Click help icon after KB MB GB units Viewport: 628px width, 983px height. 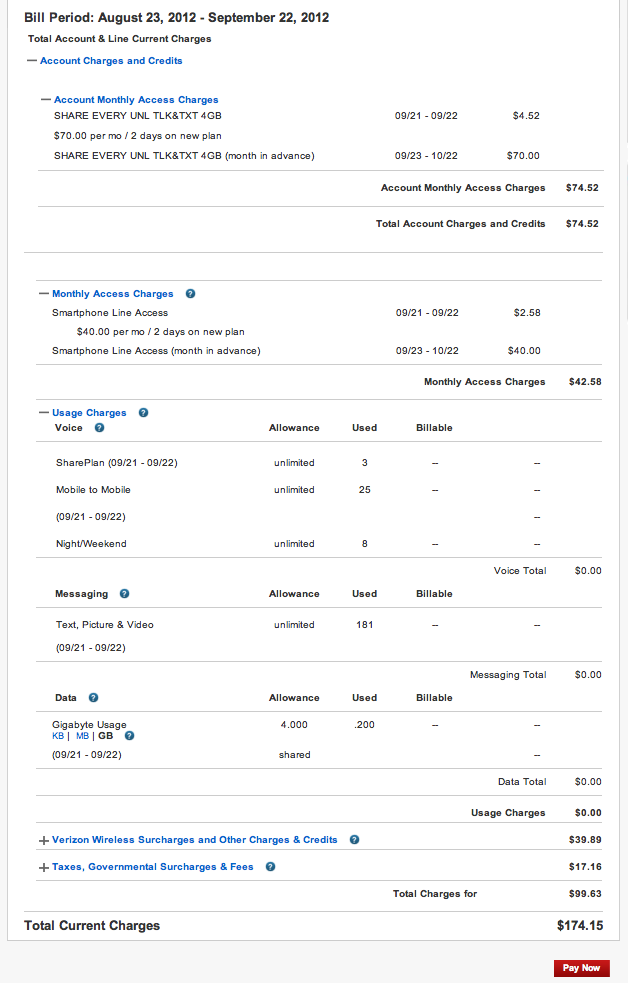pos(129,736)
